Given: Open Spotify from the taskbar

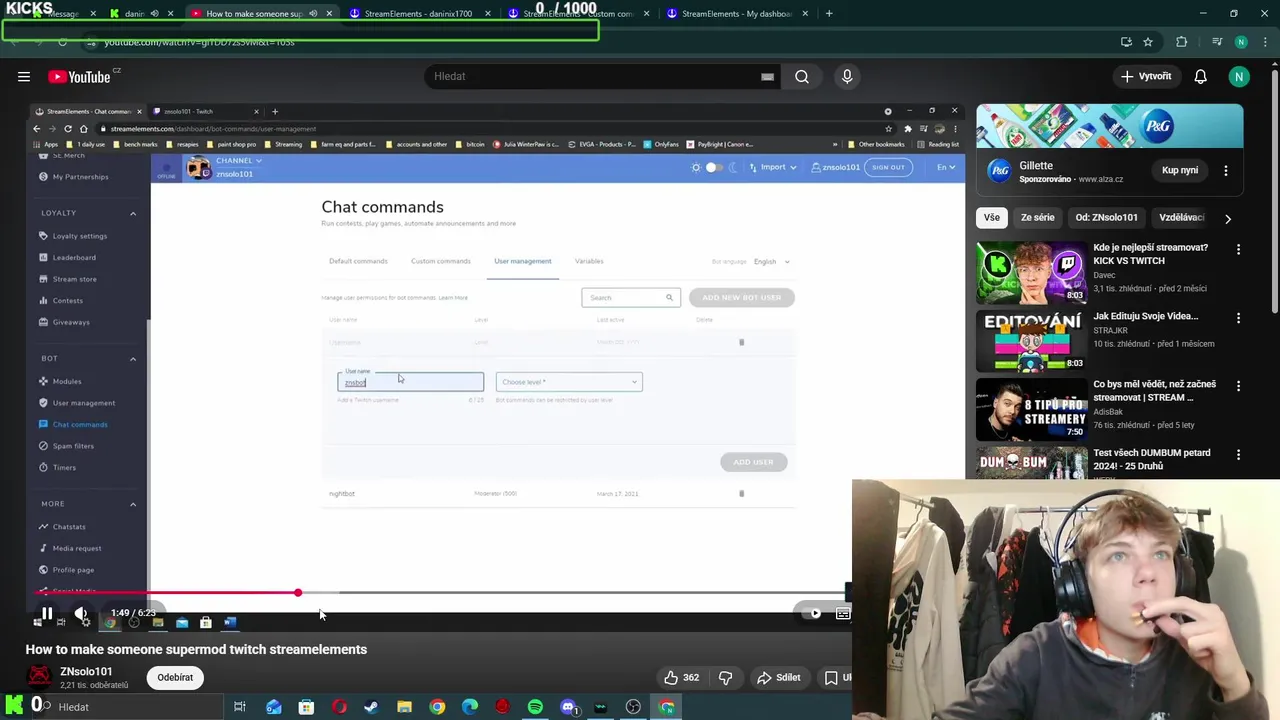Looking at the screenshot, I should [x=535, y=707].
